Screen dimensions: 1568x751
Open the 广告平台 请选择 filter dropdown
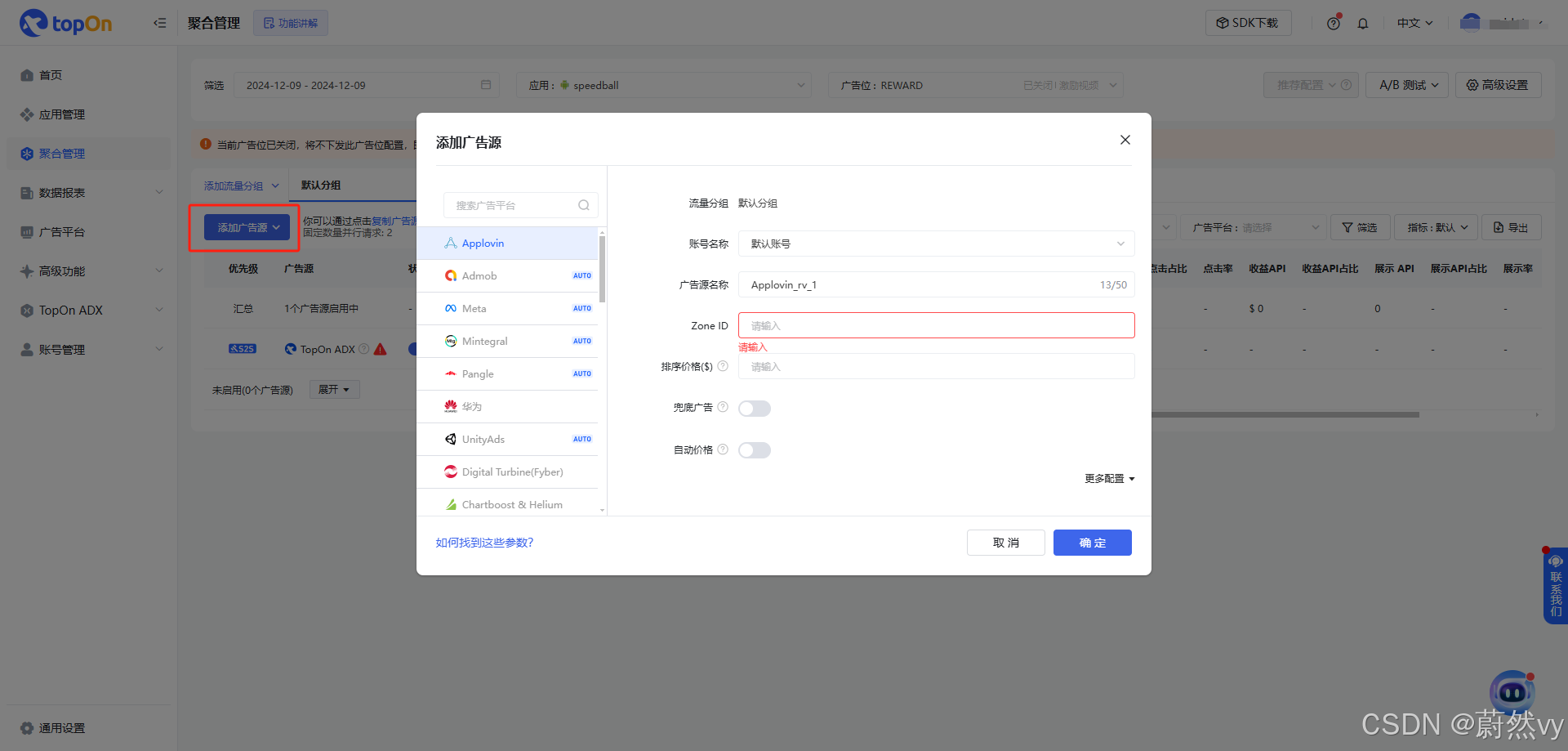(x=1252, y=227)
